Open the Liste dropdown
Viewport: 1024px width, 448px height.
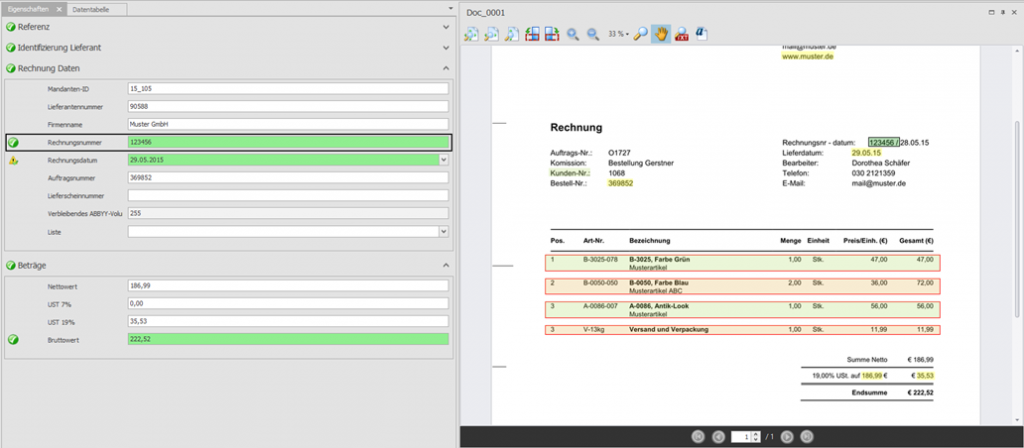tap(444, 231)
